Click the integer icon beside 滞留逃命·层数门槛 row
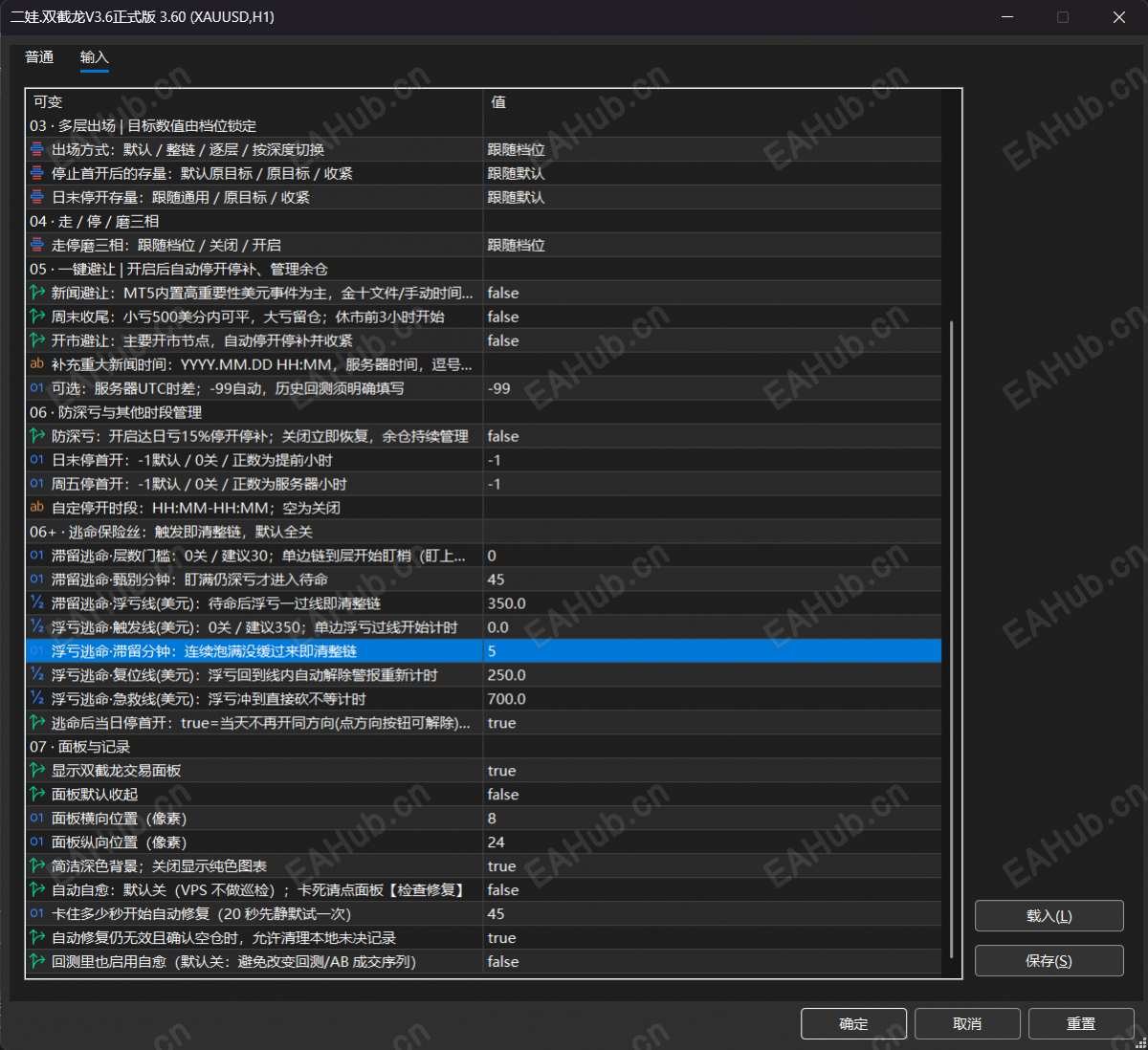This screenshot has width=1148, height=1050. tap(37, 556)
